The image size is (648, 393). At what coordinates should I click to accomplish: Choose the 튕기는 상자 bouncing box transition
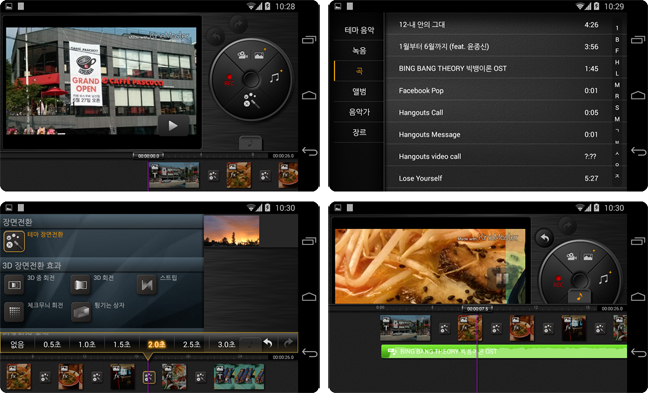(81, 312)
